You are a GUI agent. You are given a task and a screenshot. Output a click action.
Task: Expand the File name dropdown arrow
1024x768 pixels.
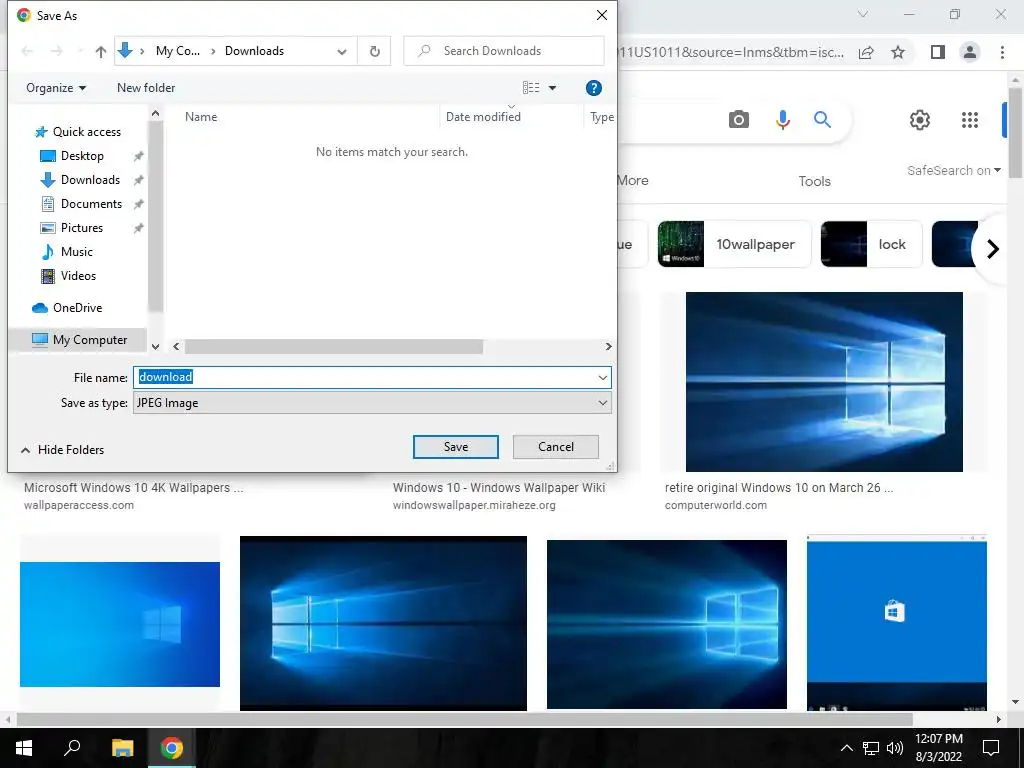[603, 377]
